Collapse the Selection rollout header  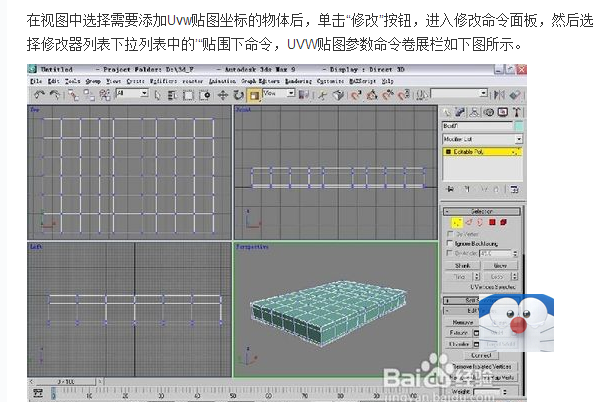(x=482, y=211)
